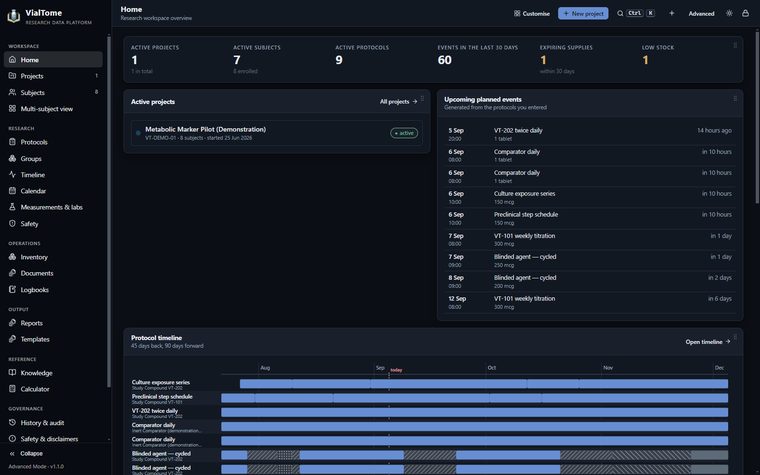The height and width of the screenshot is (475, 760).
Task: Click the Active subjects count 7
Action: (237, 60)
